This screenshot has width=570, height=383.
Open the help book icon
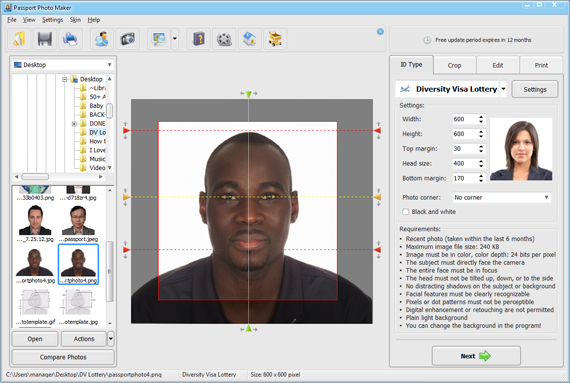pyautogui.click(x=198, y=39)
